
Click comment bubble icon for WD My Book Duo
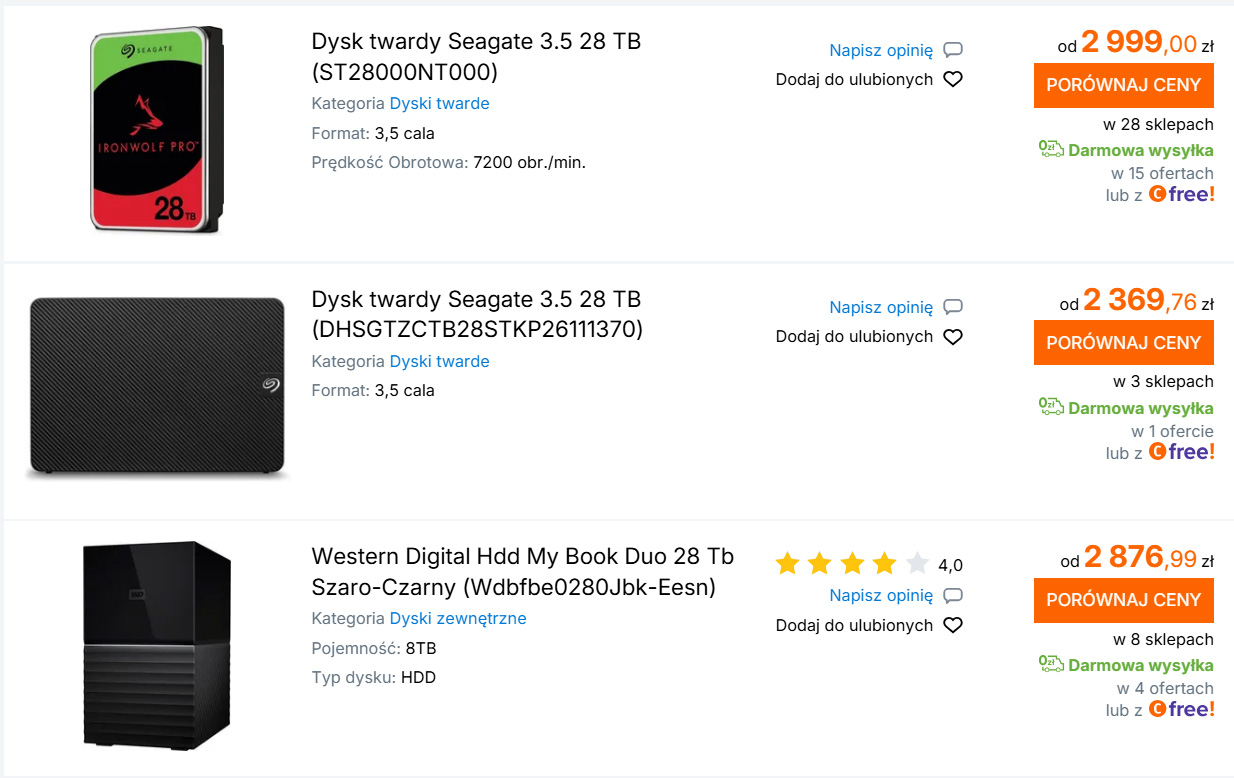tap(953, 596)
